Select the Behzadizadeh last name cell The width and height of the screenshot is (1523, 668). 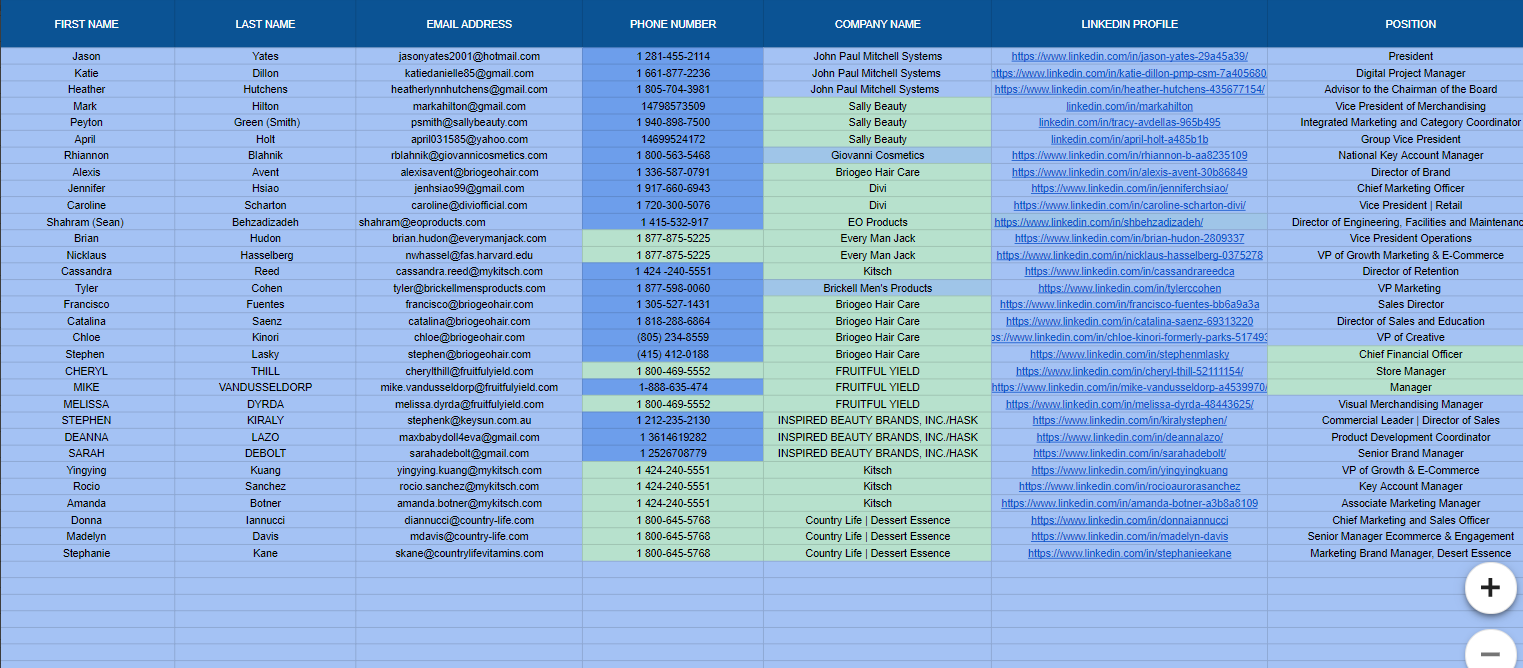point(265,222)
